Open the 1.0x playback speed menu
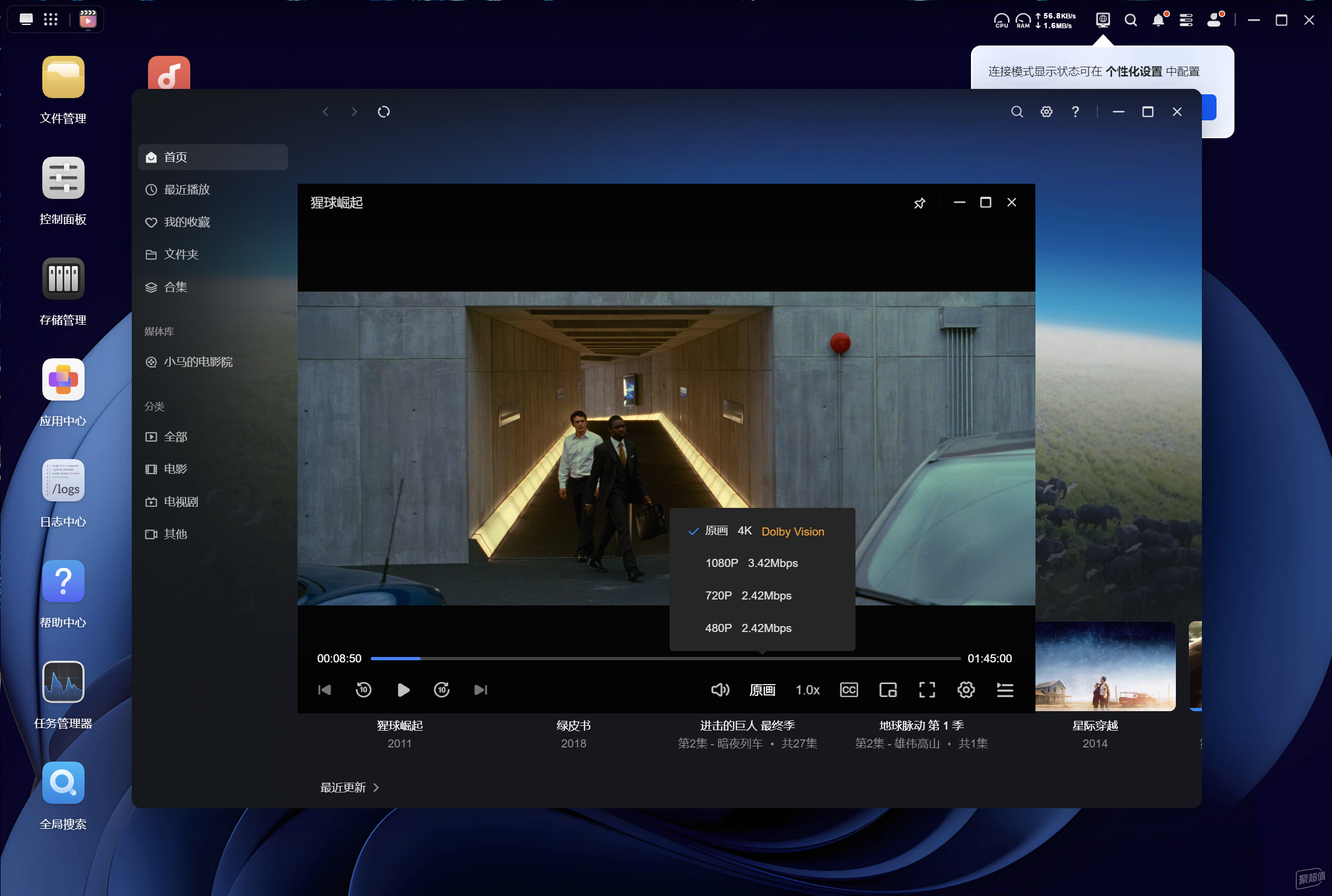Viewport: 1332px width, 896px height. [x=807, y=689]
